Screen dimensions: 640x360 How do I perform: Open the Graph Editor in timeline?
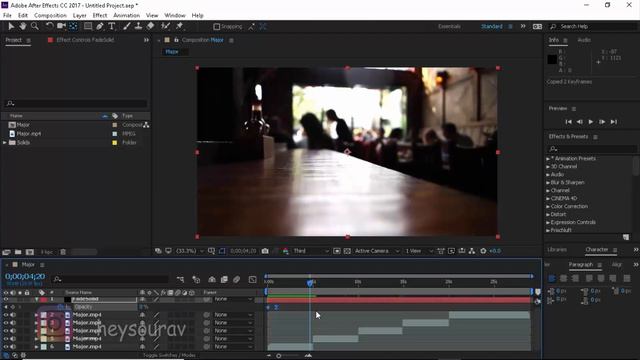[x=253, y=280]
